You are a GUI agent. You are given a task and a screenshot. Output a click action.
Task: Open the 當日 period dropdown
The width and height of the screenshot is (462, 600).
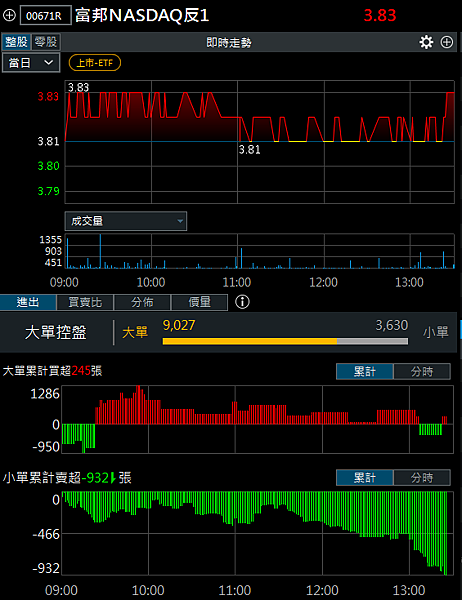coord(31,63)
